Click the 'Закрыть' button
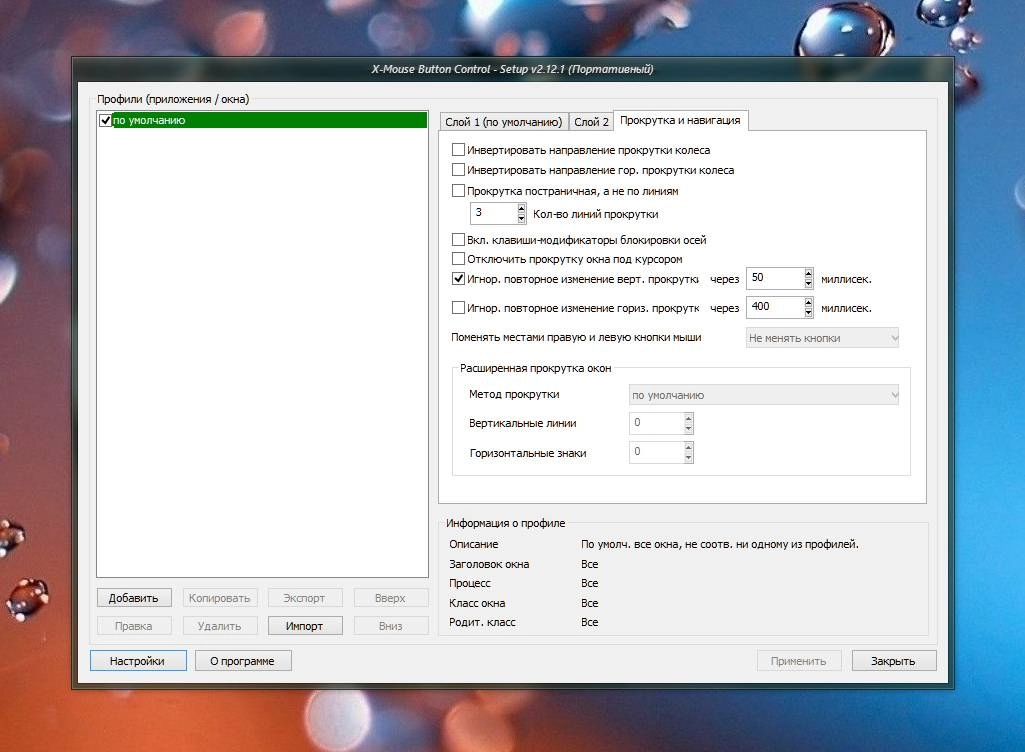The image size is (1025, 752). coord(894,660)
